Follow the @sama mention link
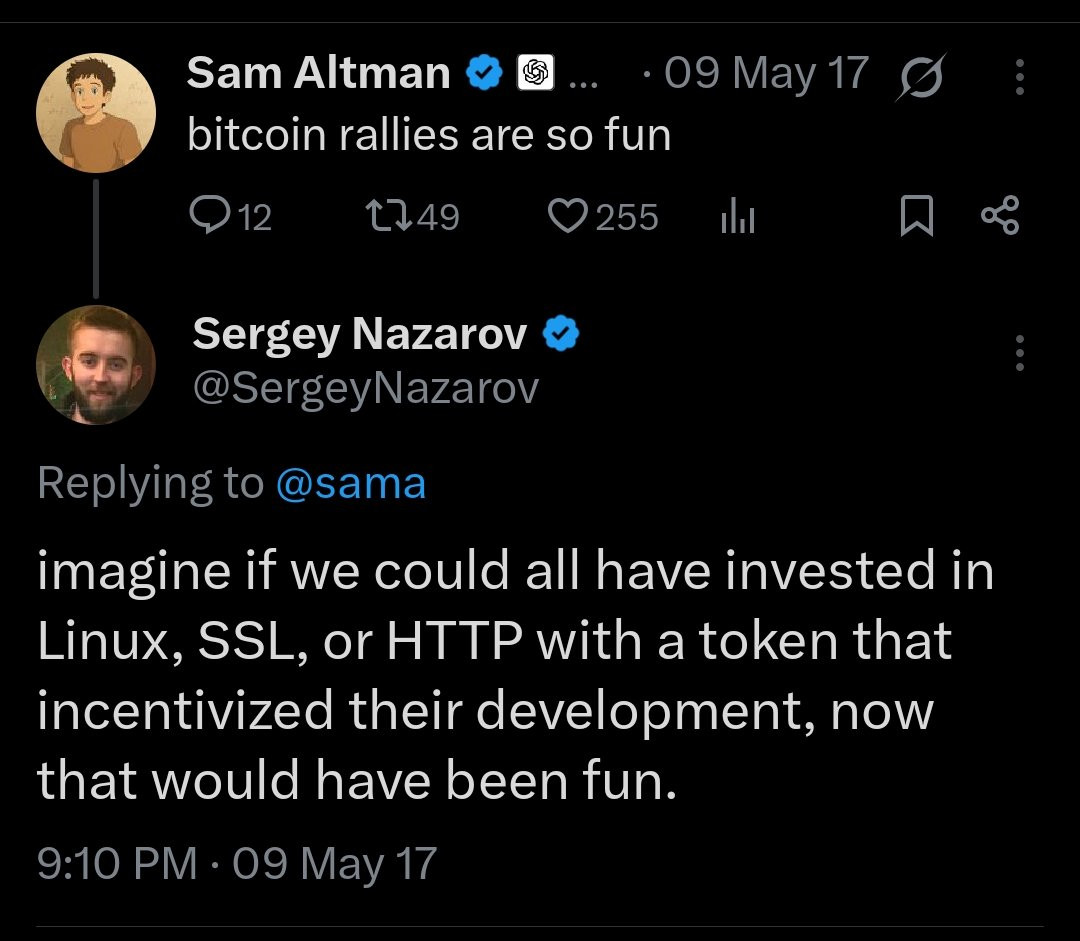The height and width of the screenshot is (941, 1080). coord(350,484)
